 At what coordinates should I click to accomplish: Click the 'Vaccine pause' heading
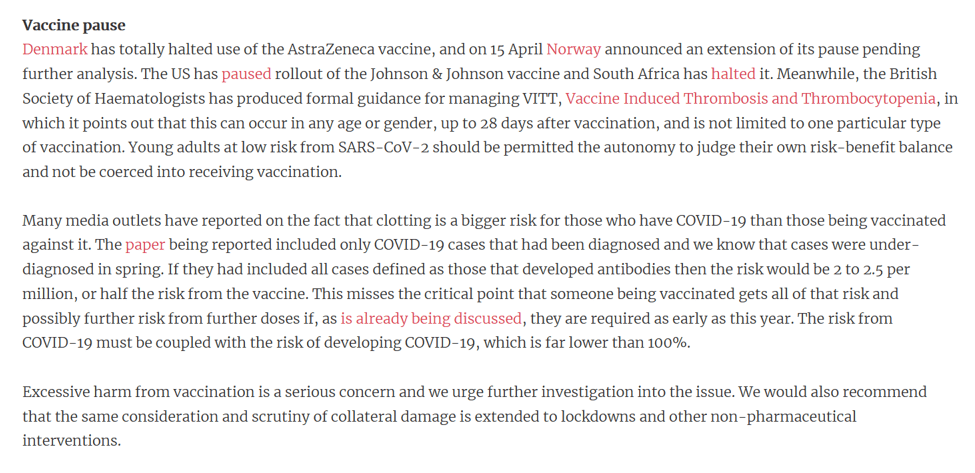(74, 25)
